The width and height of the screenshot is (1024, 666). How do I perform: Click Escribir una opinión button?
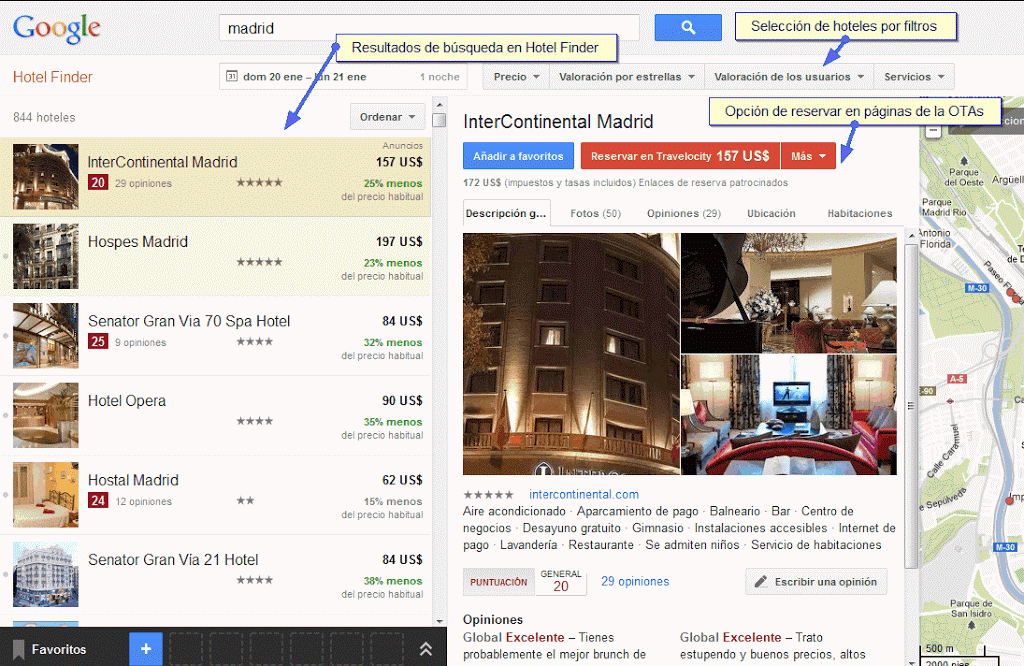click(816, 582)
